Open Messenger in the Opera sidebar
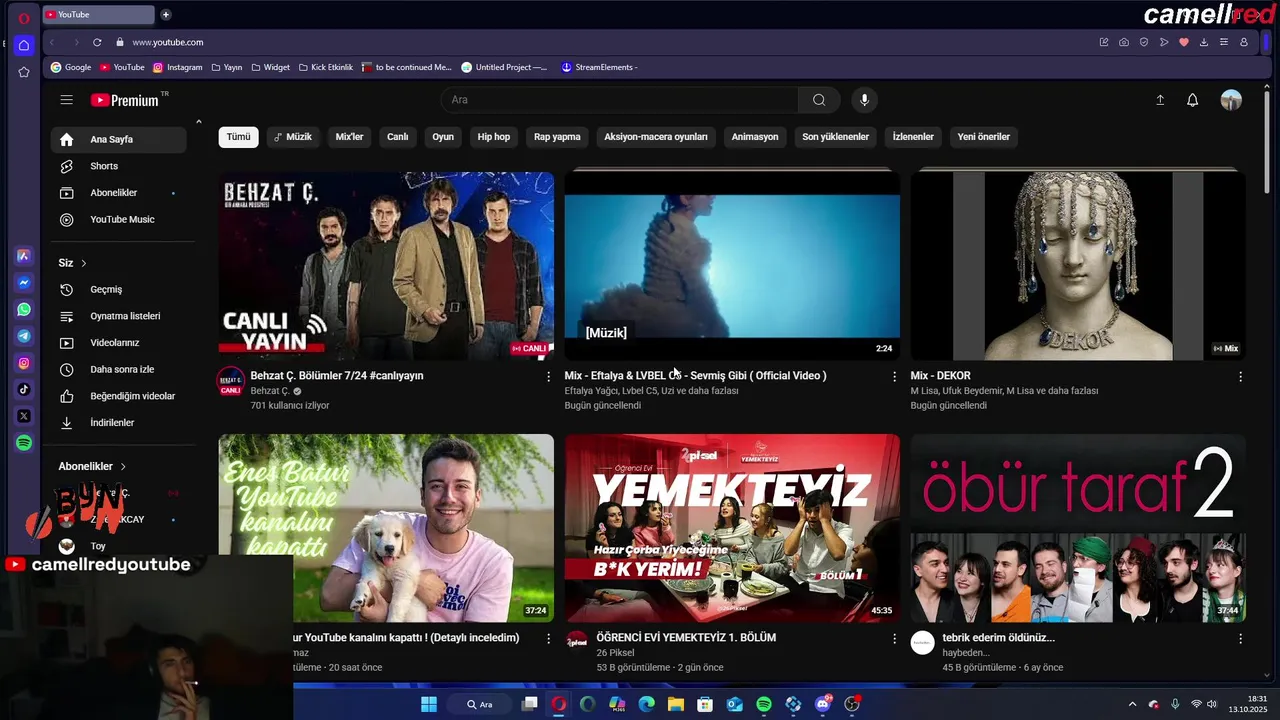 (x=24, y=283)
